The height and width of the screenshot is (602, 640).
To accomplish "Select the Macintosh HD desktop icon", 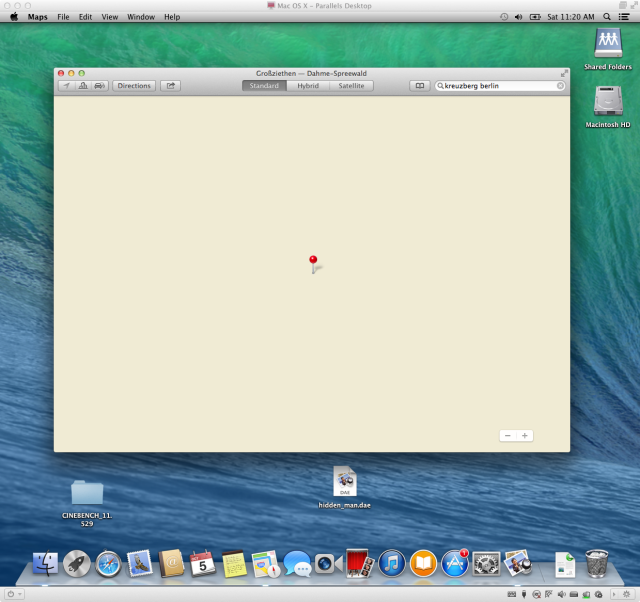I will click(608, 107).
